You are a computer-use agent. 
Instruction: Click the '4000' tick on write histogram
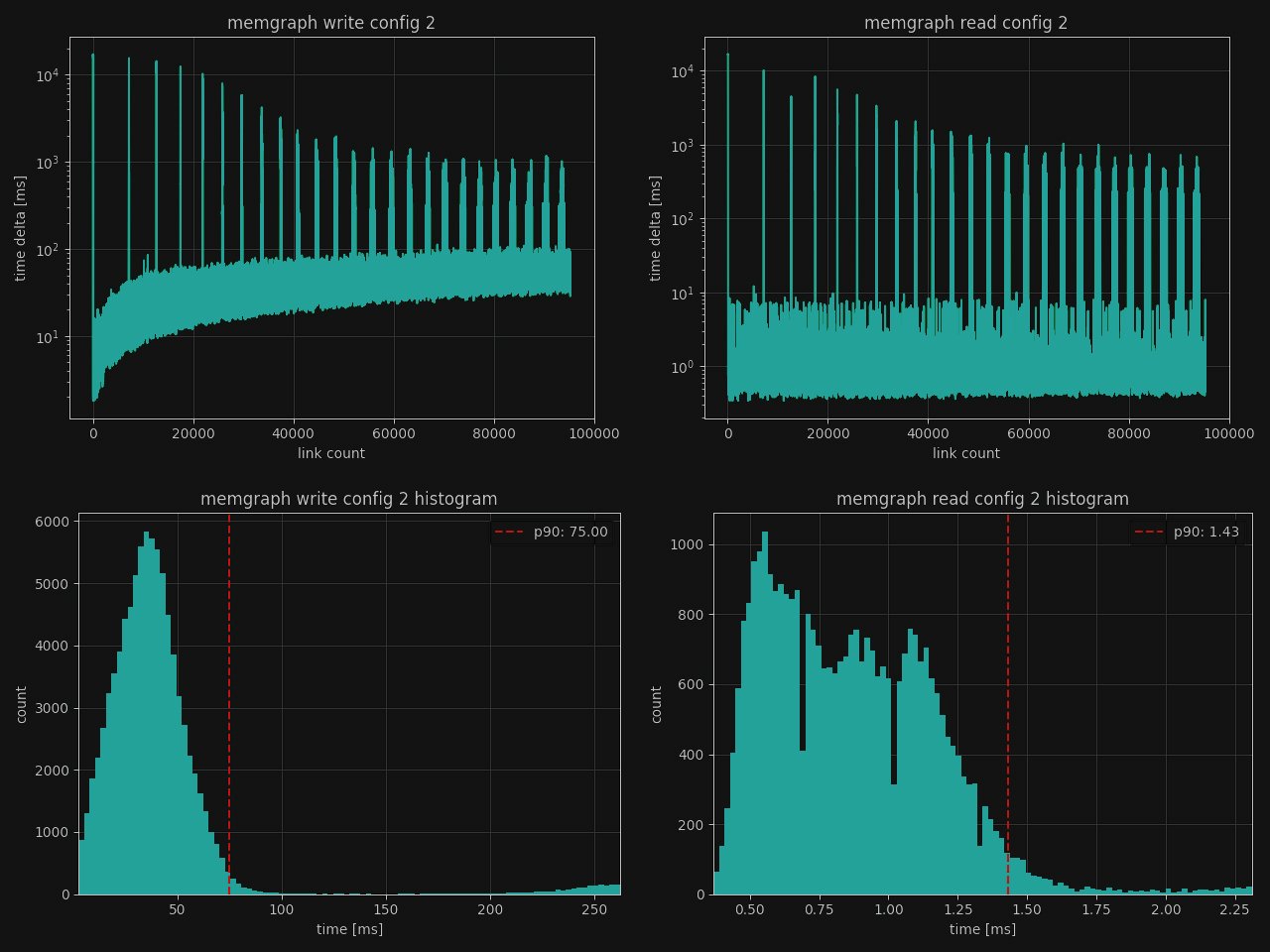(52, 646)
